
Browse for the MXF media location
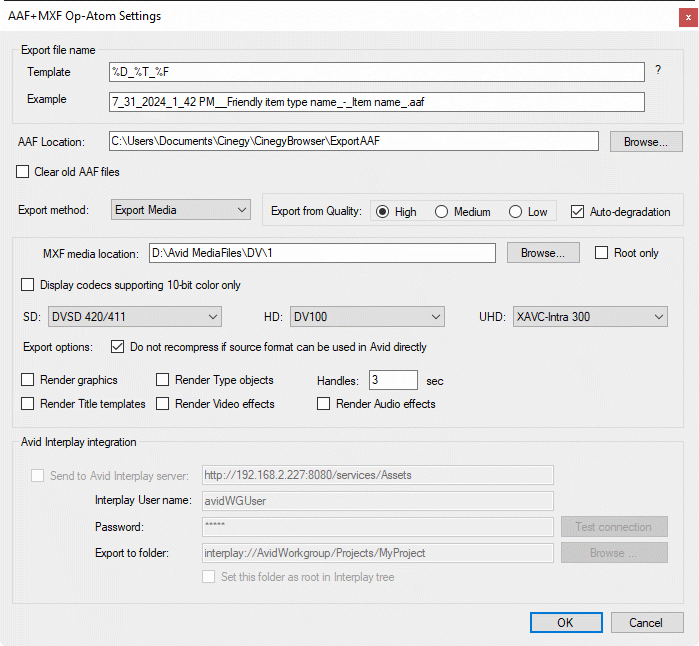coord(543,253)
